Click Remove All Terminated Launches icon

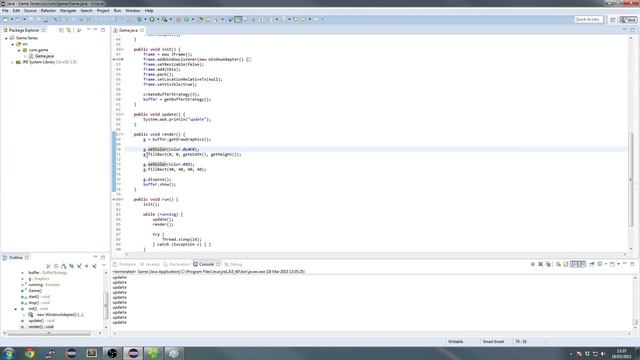coord(548,264)
